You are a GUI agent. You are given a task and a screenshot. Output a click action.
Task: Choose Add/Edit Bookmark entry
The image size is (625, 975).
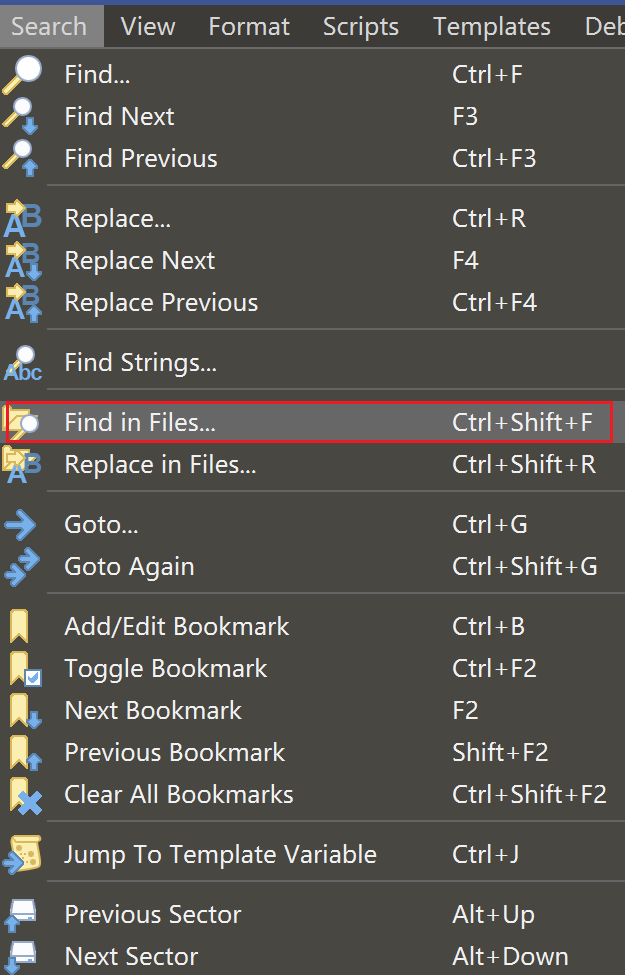click(177, 627)
